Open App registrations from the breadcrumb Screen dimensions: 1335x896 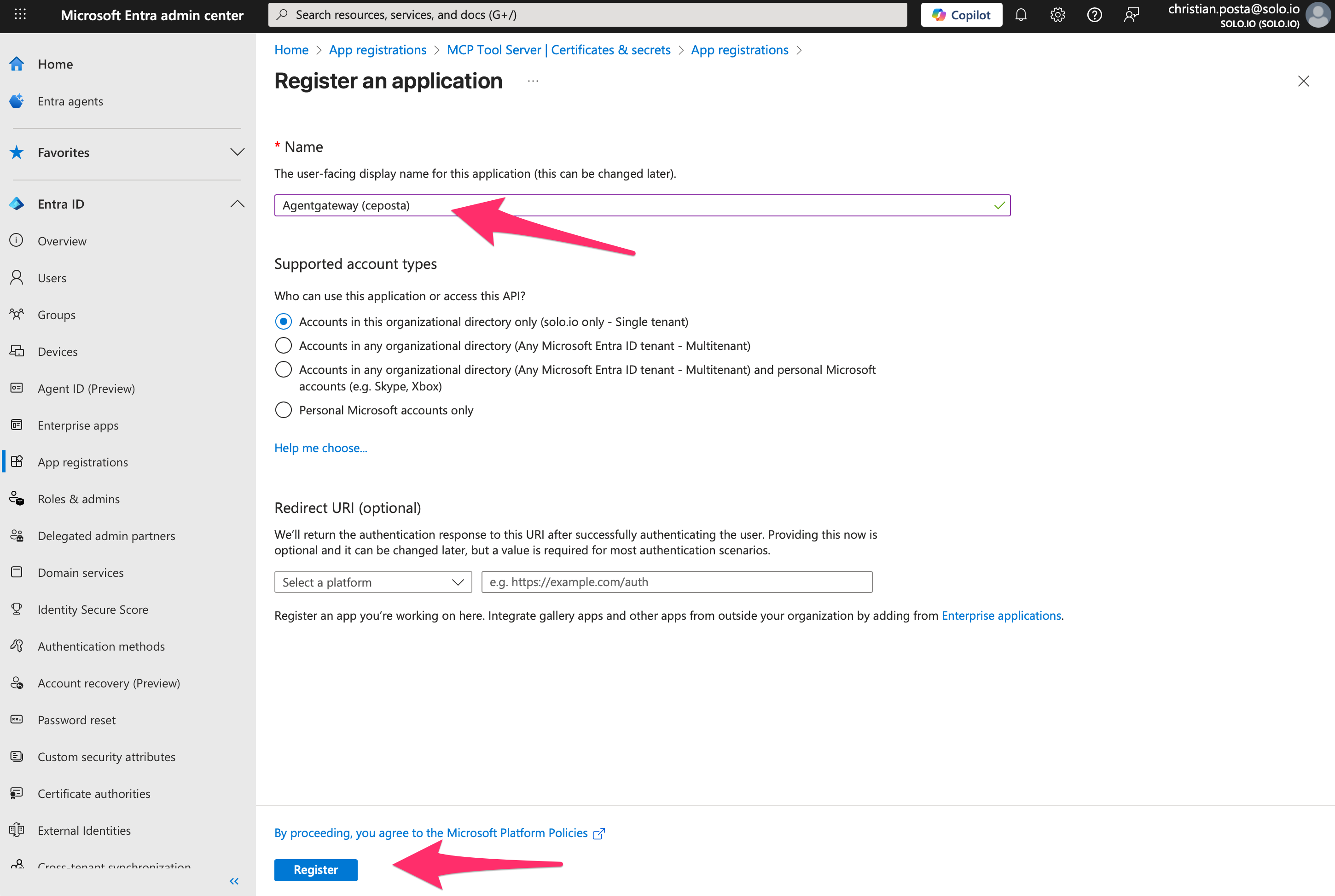[x=377, y=50]
